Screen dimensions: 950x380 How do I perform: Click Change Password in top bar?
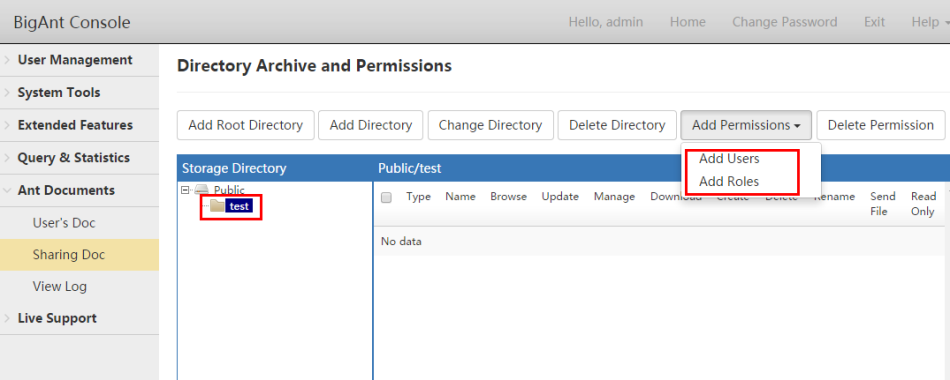[785, 22]
